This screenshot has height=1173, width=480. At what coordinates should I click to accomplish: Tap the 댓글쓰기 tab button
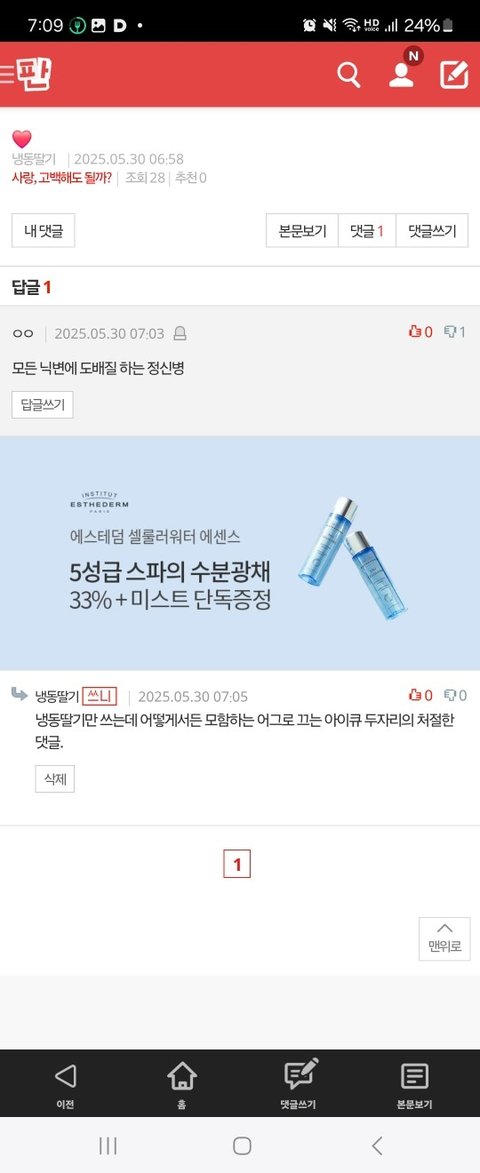point(432,230)
